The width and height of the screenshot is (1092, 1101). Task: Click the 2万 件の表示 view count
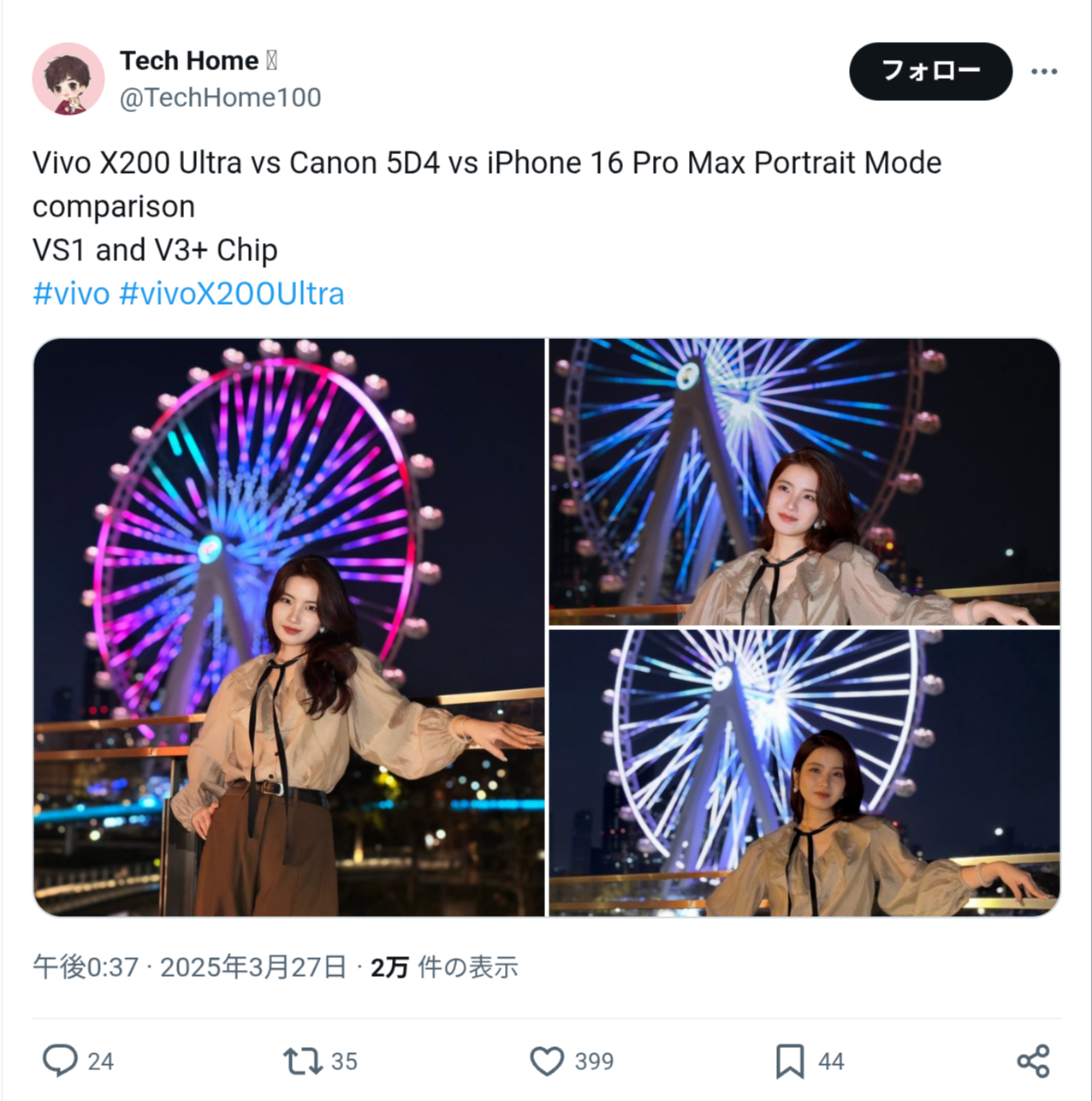click(x=444, y=967)
